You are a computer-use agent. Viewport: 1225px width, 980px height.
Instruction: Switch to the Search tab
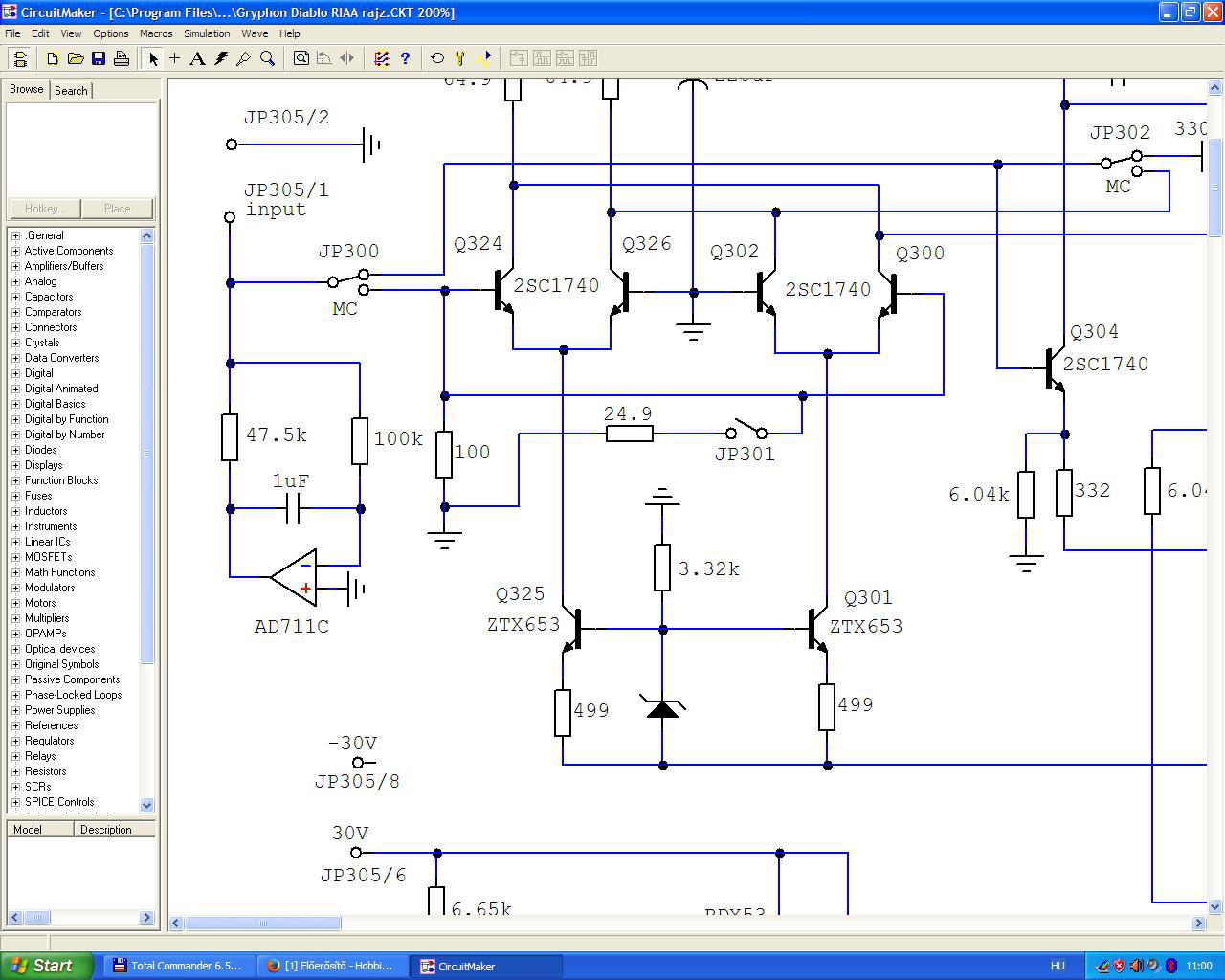click(x=71, y=90)
